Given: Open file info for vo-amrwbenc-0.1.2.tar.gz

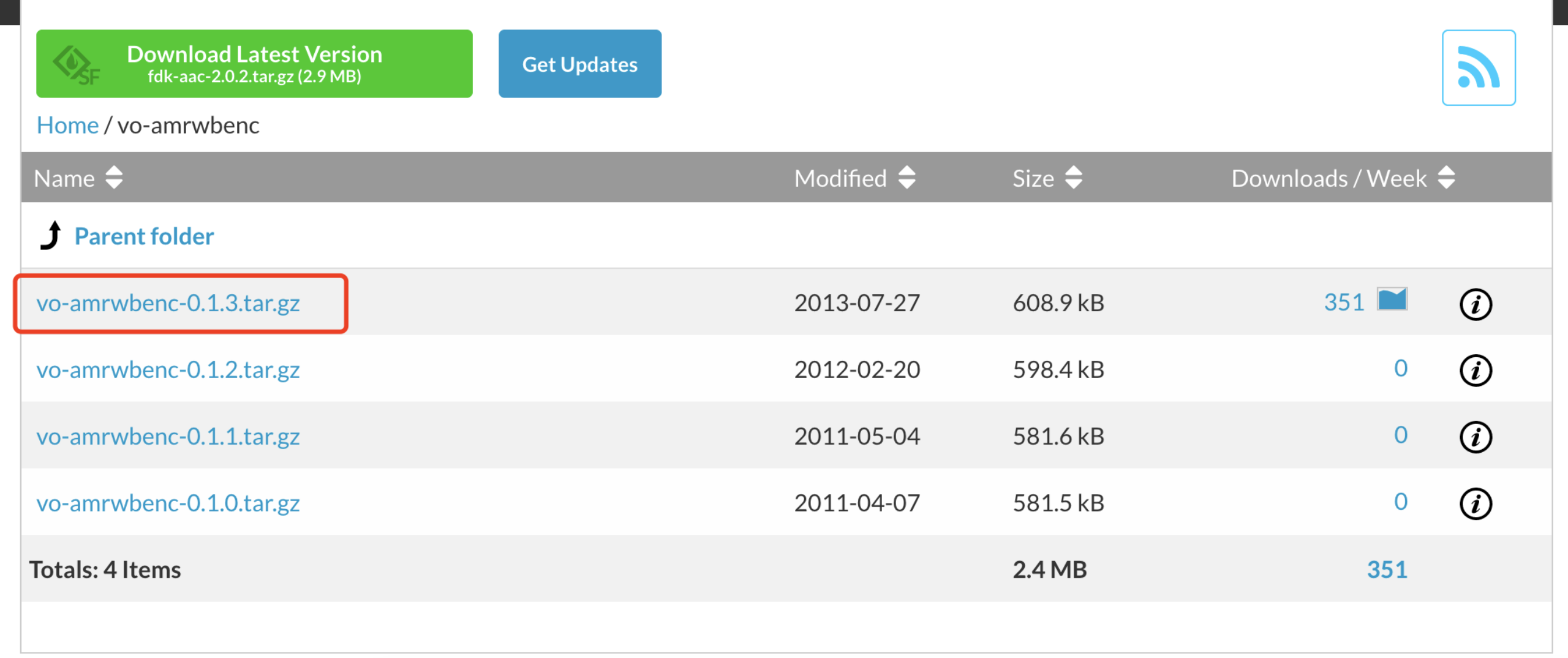Looking at the screenshot, I should pos(1476,370).
